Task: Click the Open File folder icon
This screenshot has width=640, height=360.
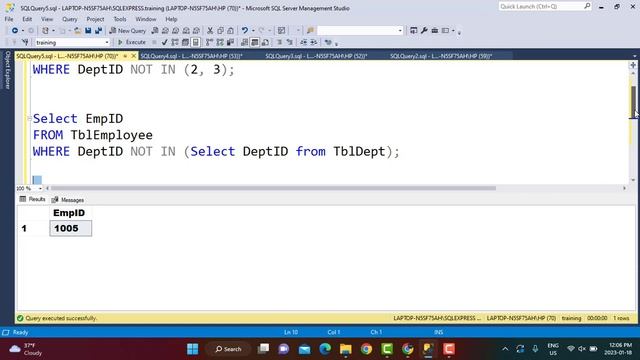Action: 77,31
